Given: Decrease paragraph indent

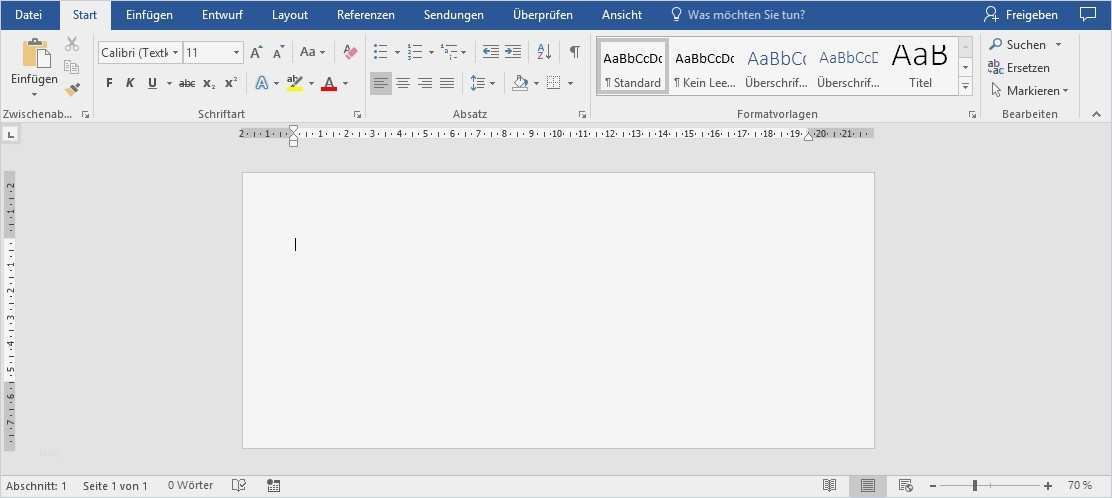Looking at the screenshot, I should point(491,52).
